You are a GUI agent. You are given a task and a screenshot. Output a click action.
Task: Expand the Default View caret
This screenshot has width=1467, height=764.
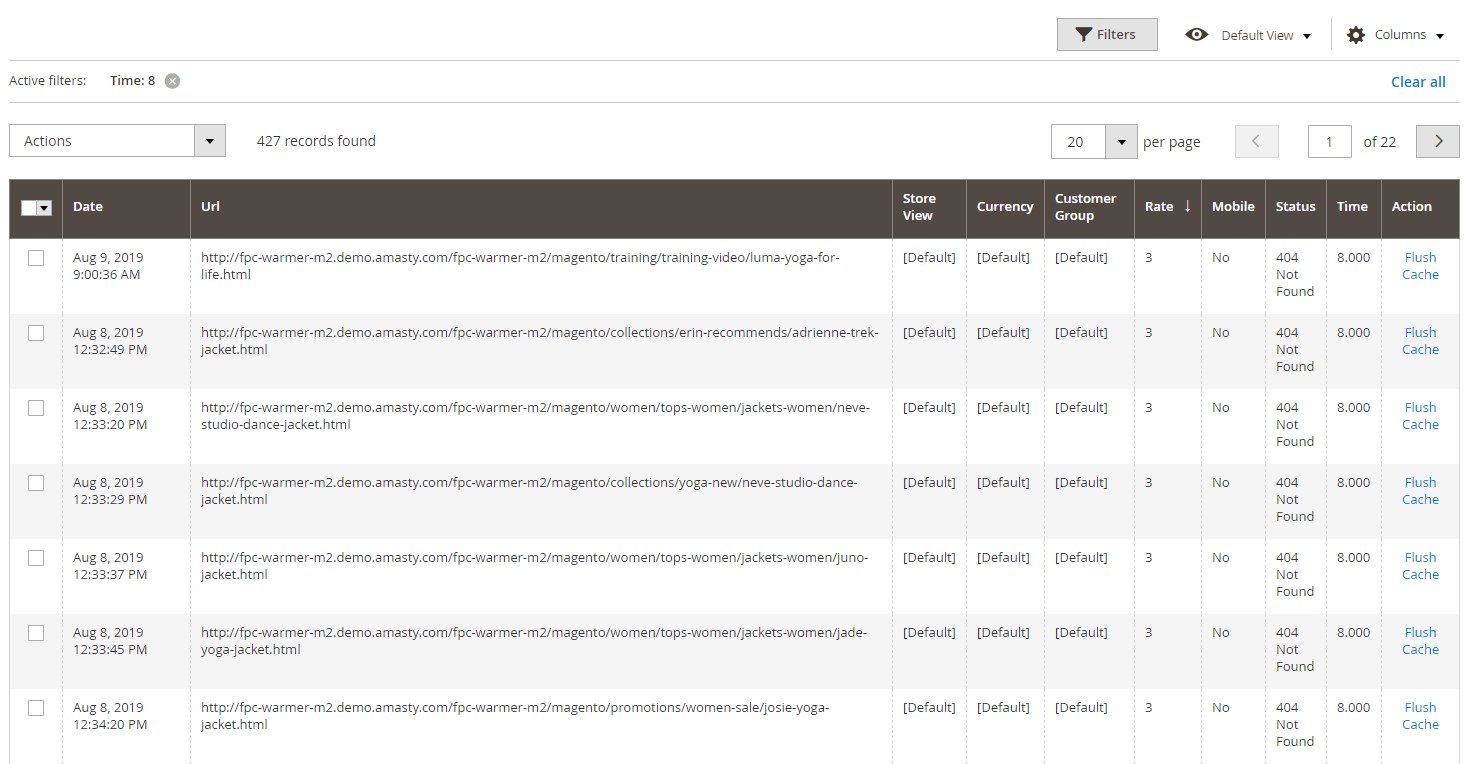[x=1307, y=36]
